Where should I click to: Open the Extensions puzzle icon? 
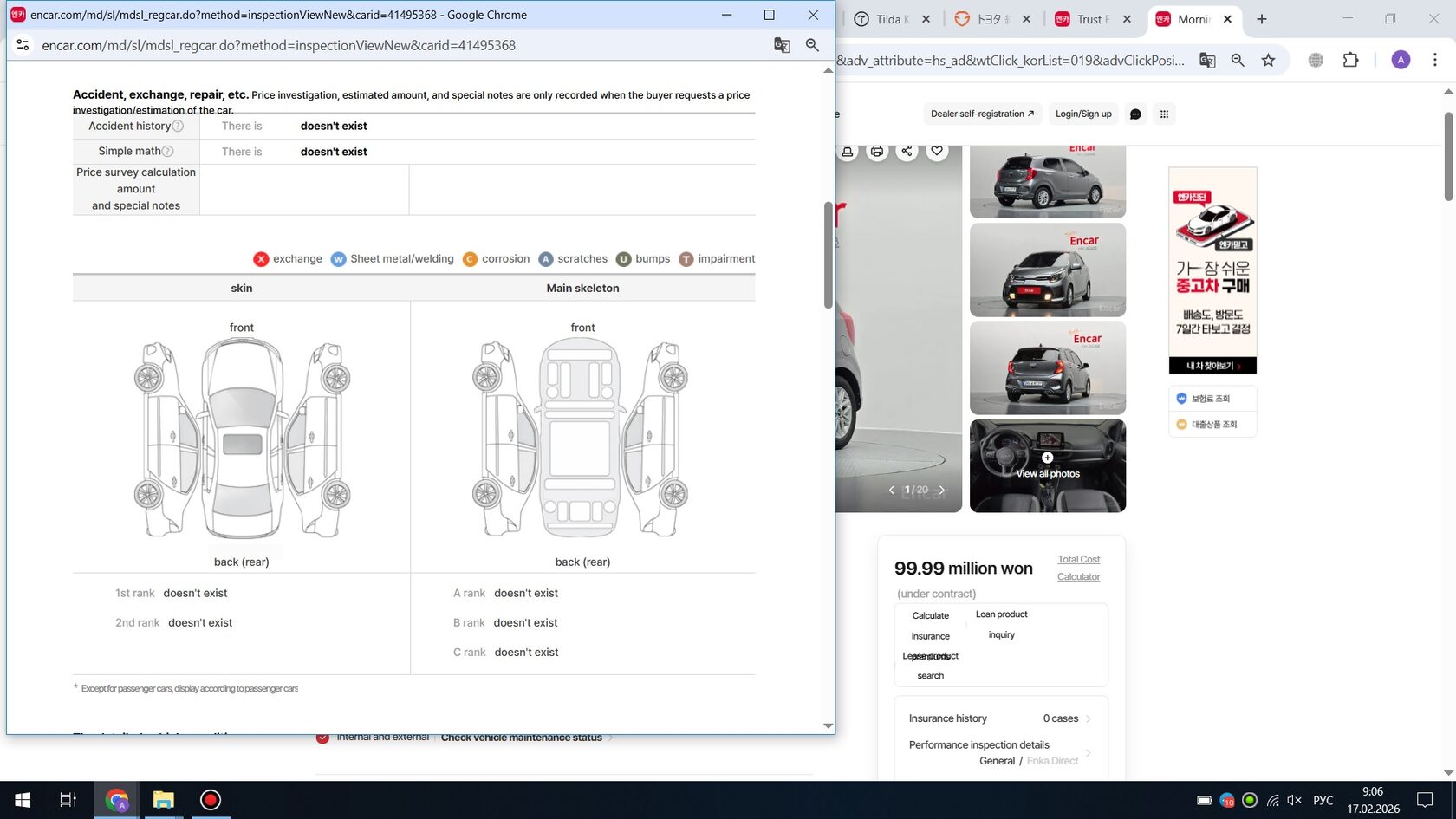(1350, 60)
